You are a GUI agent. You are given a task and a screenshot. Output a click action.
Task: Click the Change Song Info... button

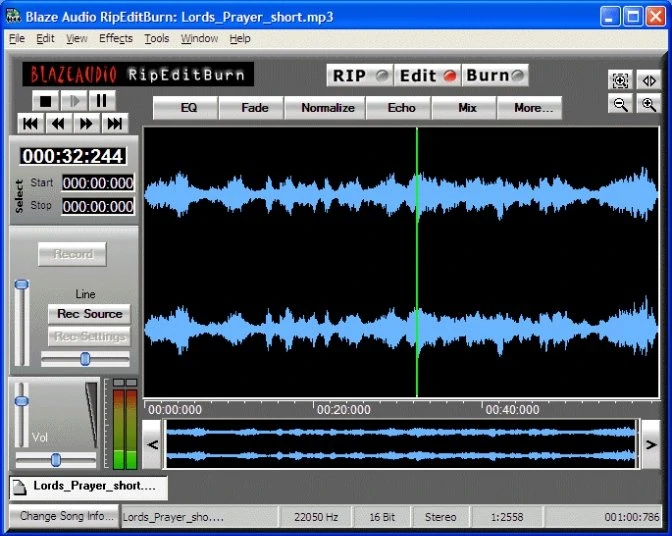(65, 516)
